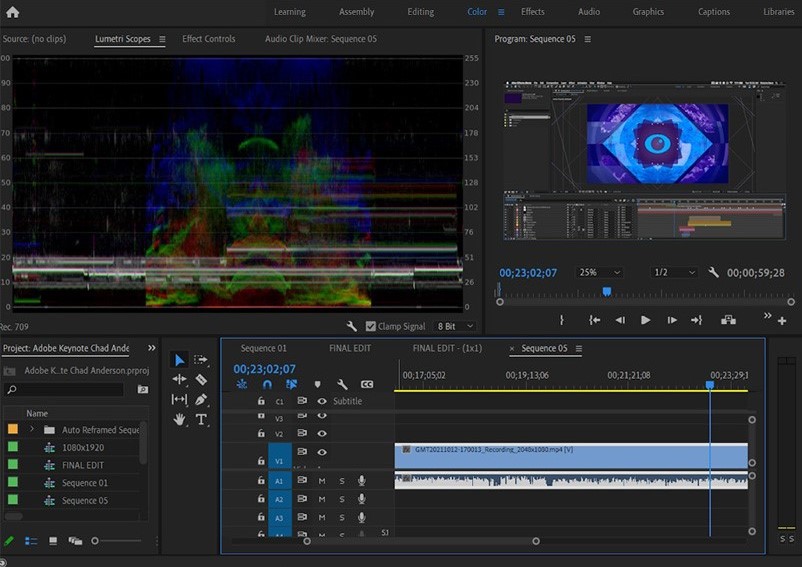
Task: Switch to the Editing workspace
Action: click(x=420, y=12)
